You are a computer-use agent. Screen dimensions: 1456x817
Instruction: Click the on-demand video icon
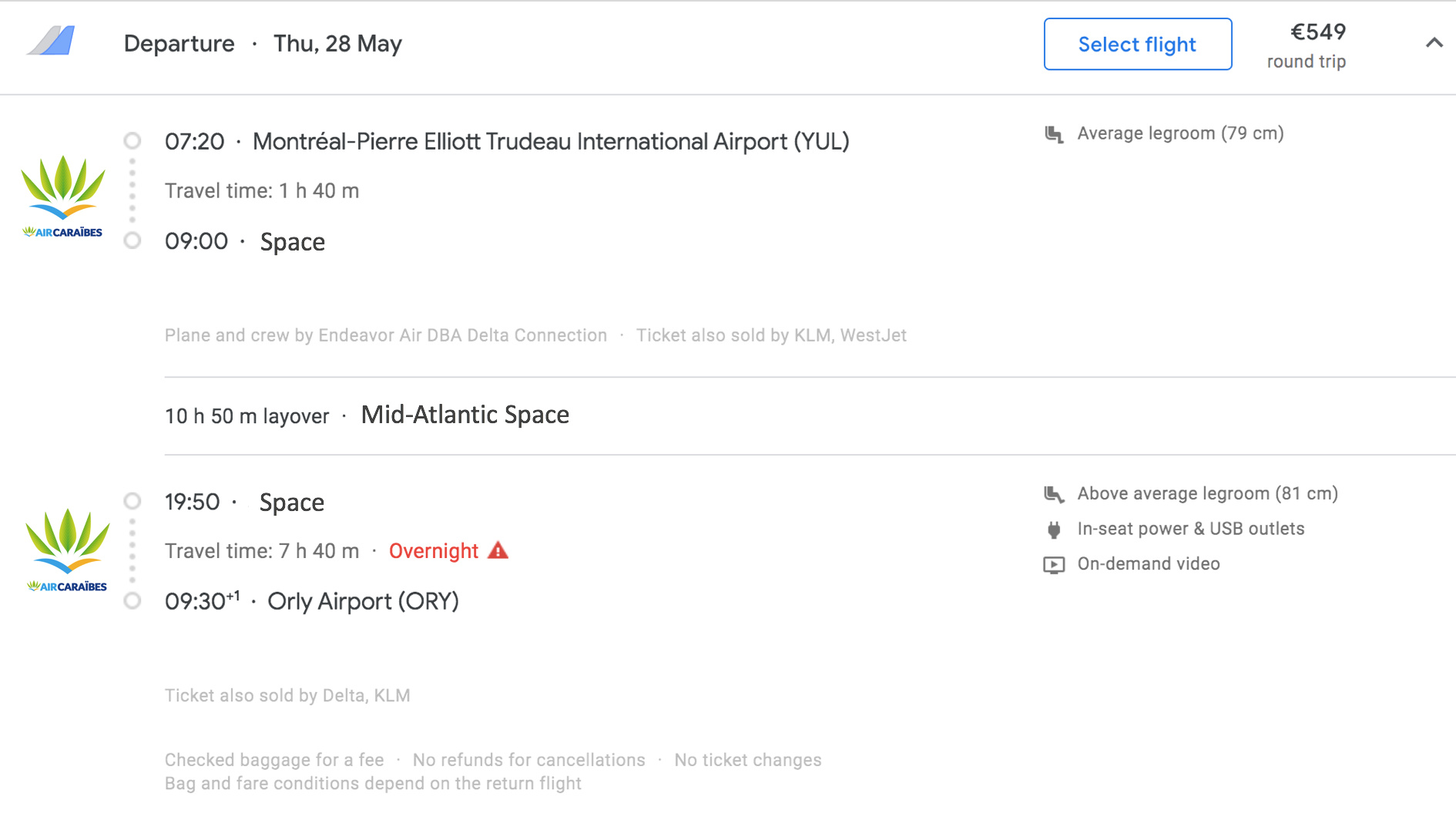point(1054,565)
